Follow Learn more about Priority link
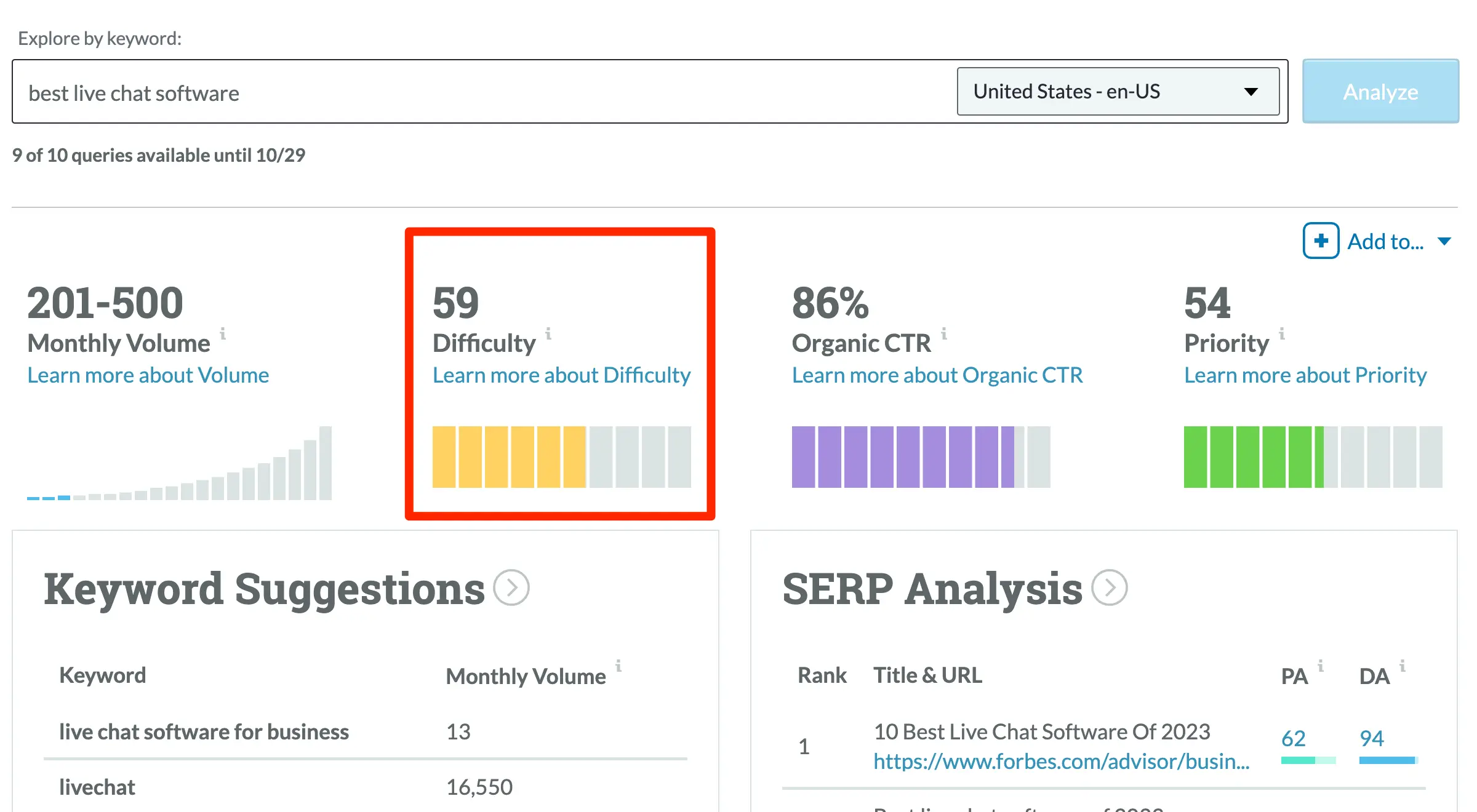 1305,375
